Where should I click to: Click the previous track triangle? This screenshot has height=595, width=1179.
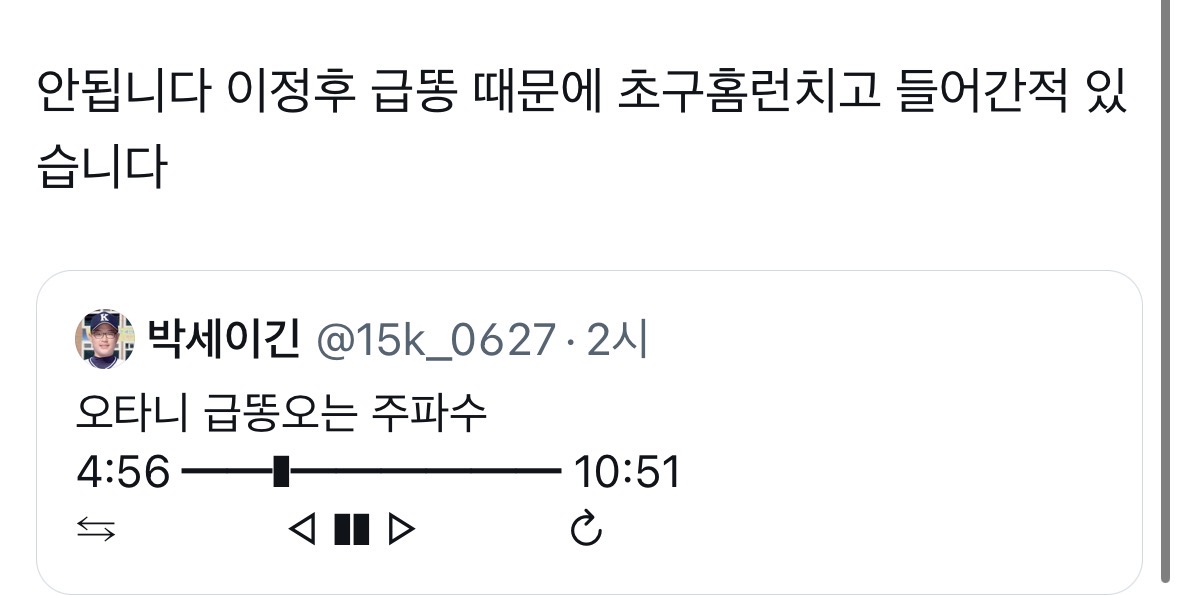[302, 529]
